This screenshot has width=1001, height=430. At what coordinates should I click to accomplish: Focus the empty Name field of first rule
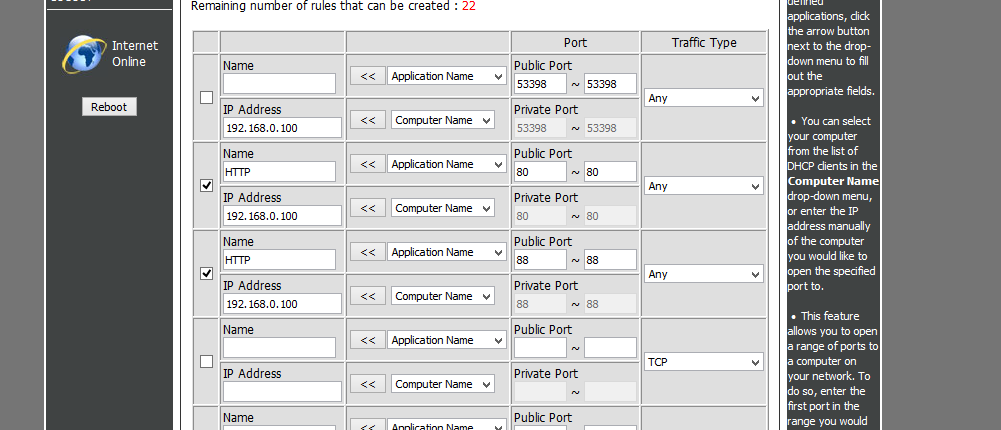tap(279, 84)
